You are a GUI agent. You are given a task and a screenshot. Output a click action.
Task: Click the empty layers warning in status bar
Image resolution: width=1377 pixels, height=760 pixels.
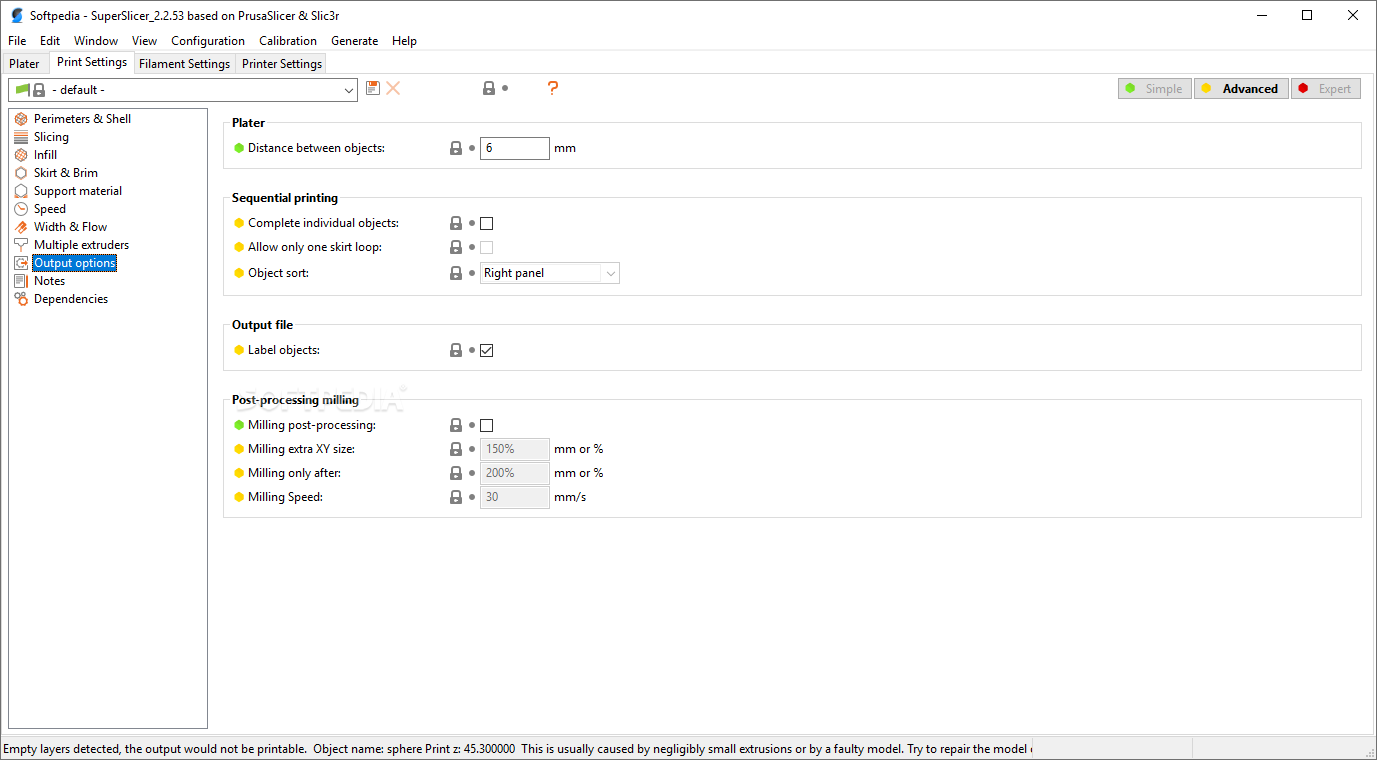[516, 748]
